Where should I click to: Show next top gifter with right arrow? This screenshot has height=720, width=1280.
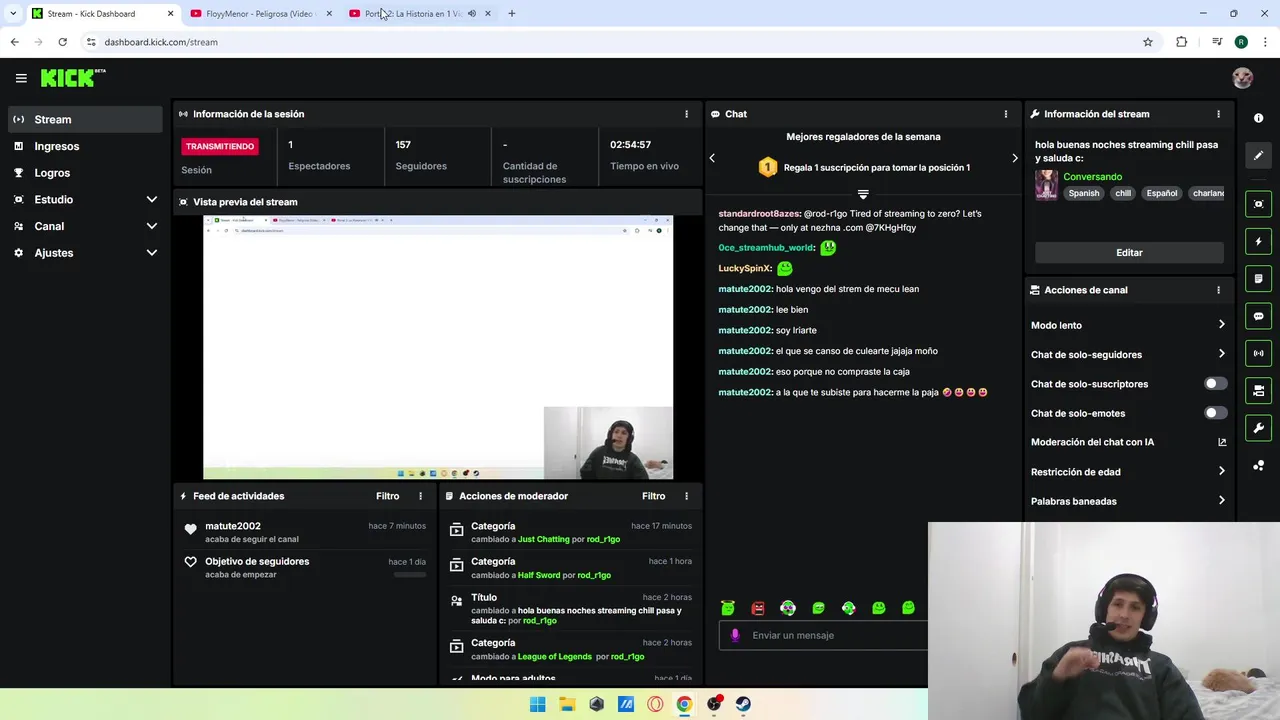click(1014, 158)
